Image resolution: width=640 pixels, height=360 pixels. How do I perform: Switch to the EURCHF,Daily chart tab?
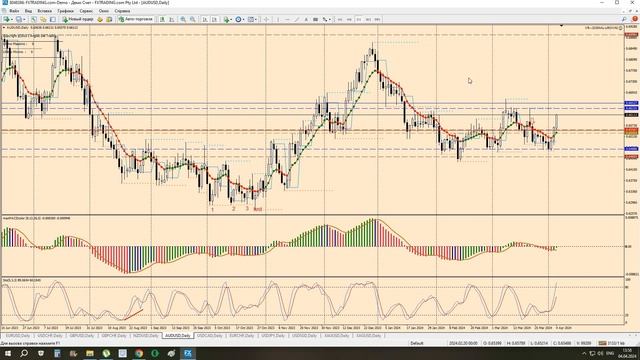pyautogui.click(x=242, y=336)
